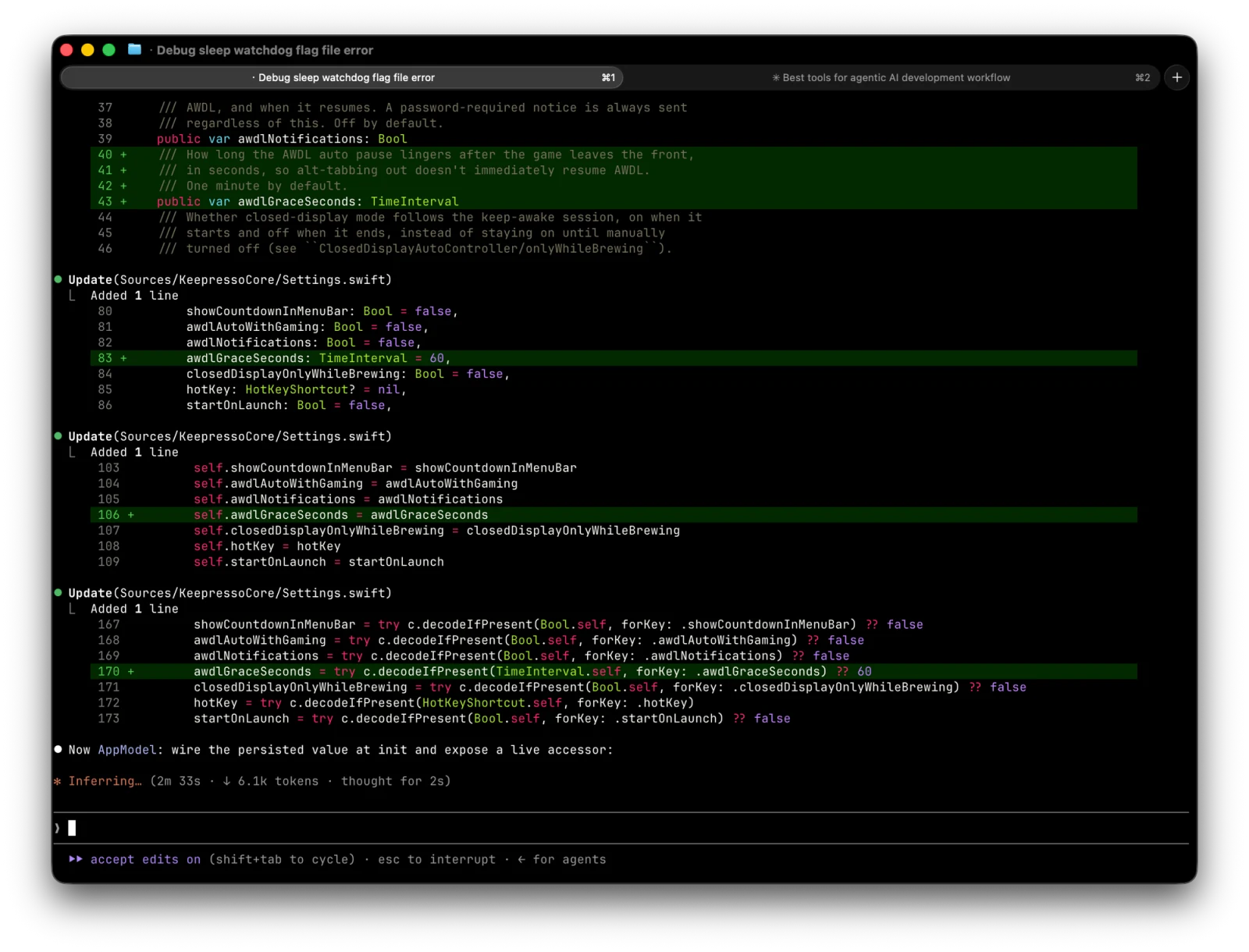The height and width of the screenshot is (952, 1249).
Task: Click line 104 'self.awdlAutoWithGaming = awdlAutoWithGaming'
Action: [x=355, y=484]
